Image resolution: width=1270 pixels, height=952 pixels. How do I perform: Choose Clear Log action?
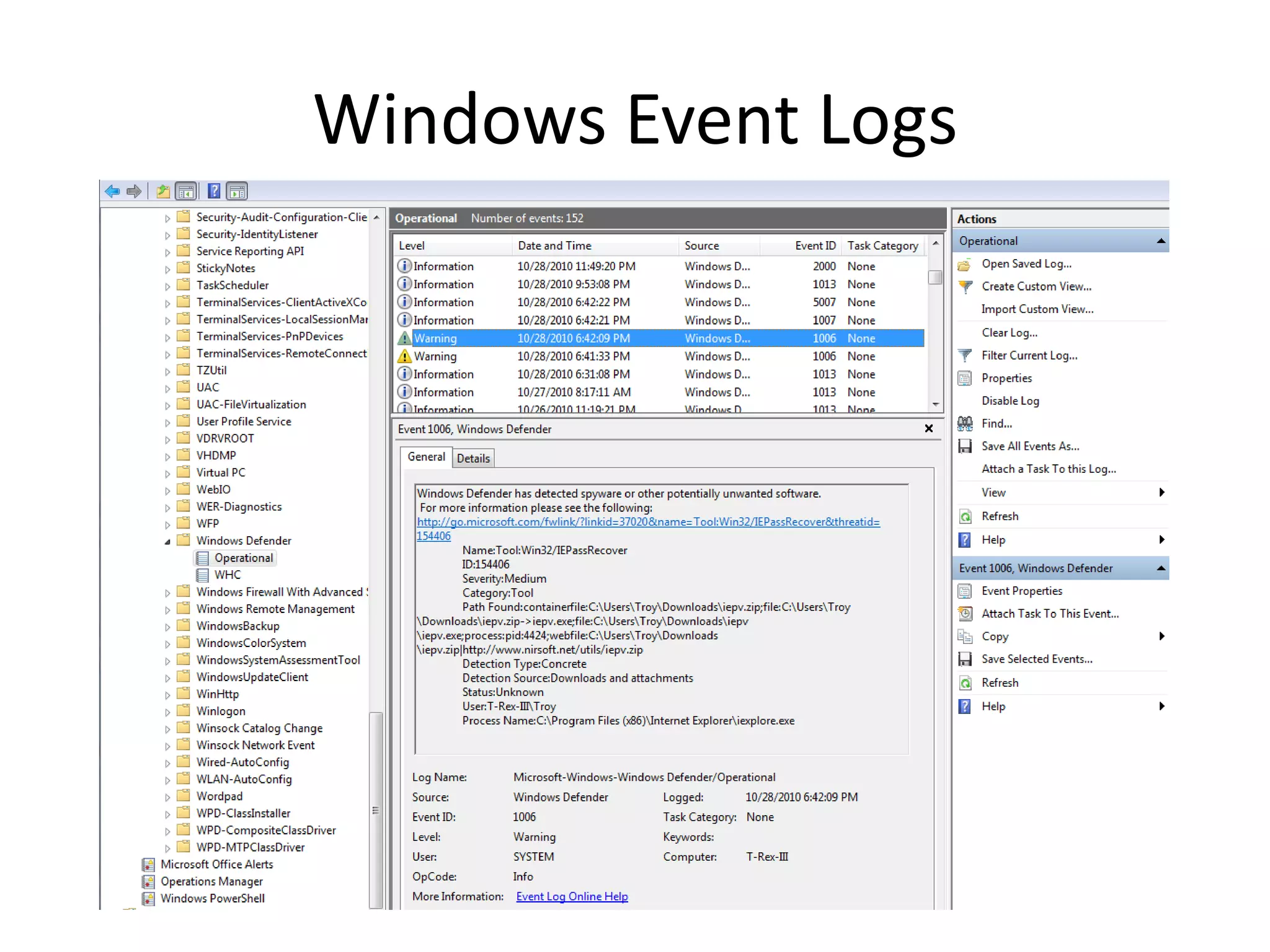[1009, 333]
